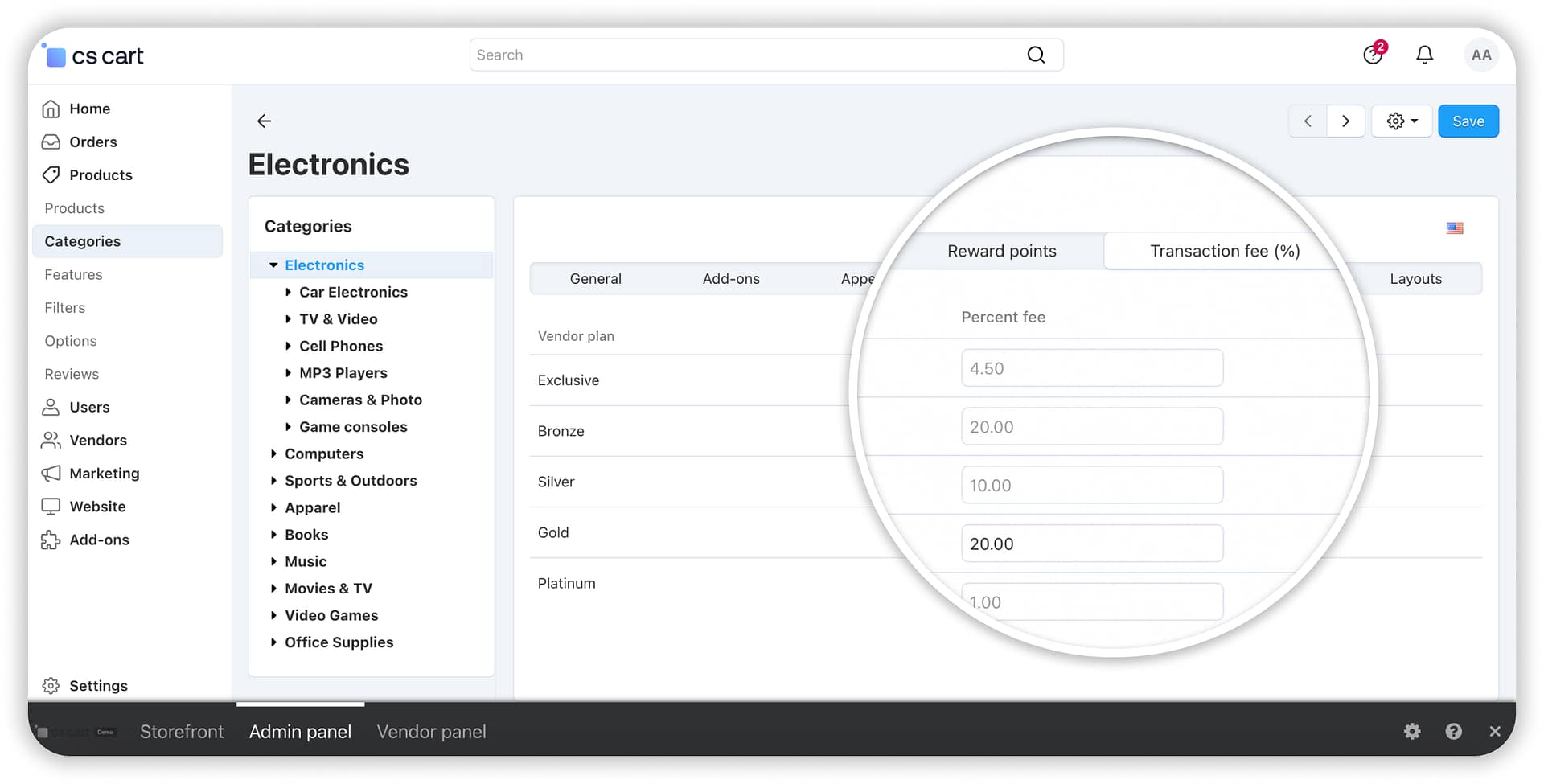1544x784 pixels.
Task: Open the Vendor panel link
Action: pos(431,732)
